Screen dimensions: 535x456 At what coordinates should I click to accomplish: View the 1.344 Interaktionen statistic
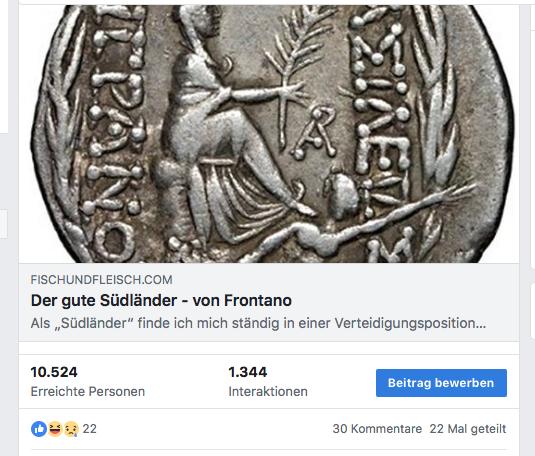click(248, 372)
